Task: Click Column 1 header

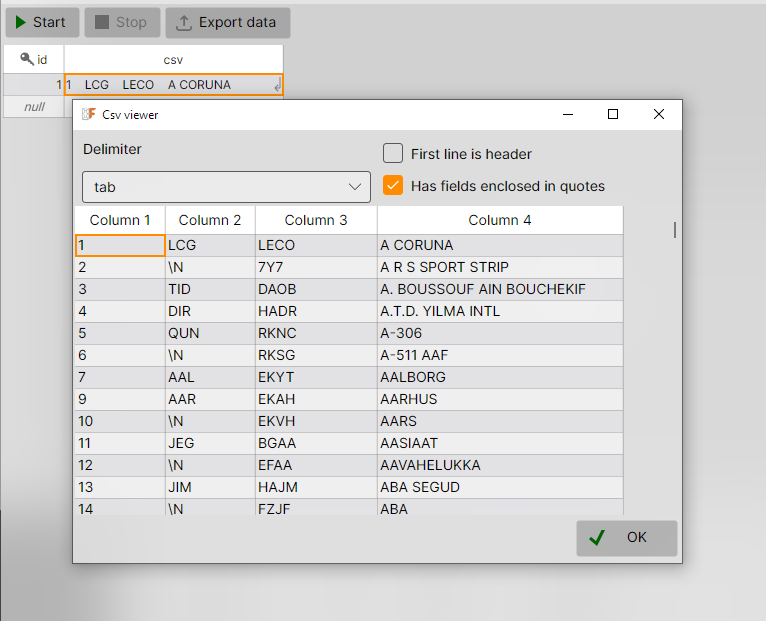Action: click(x=120, y=220)
